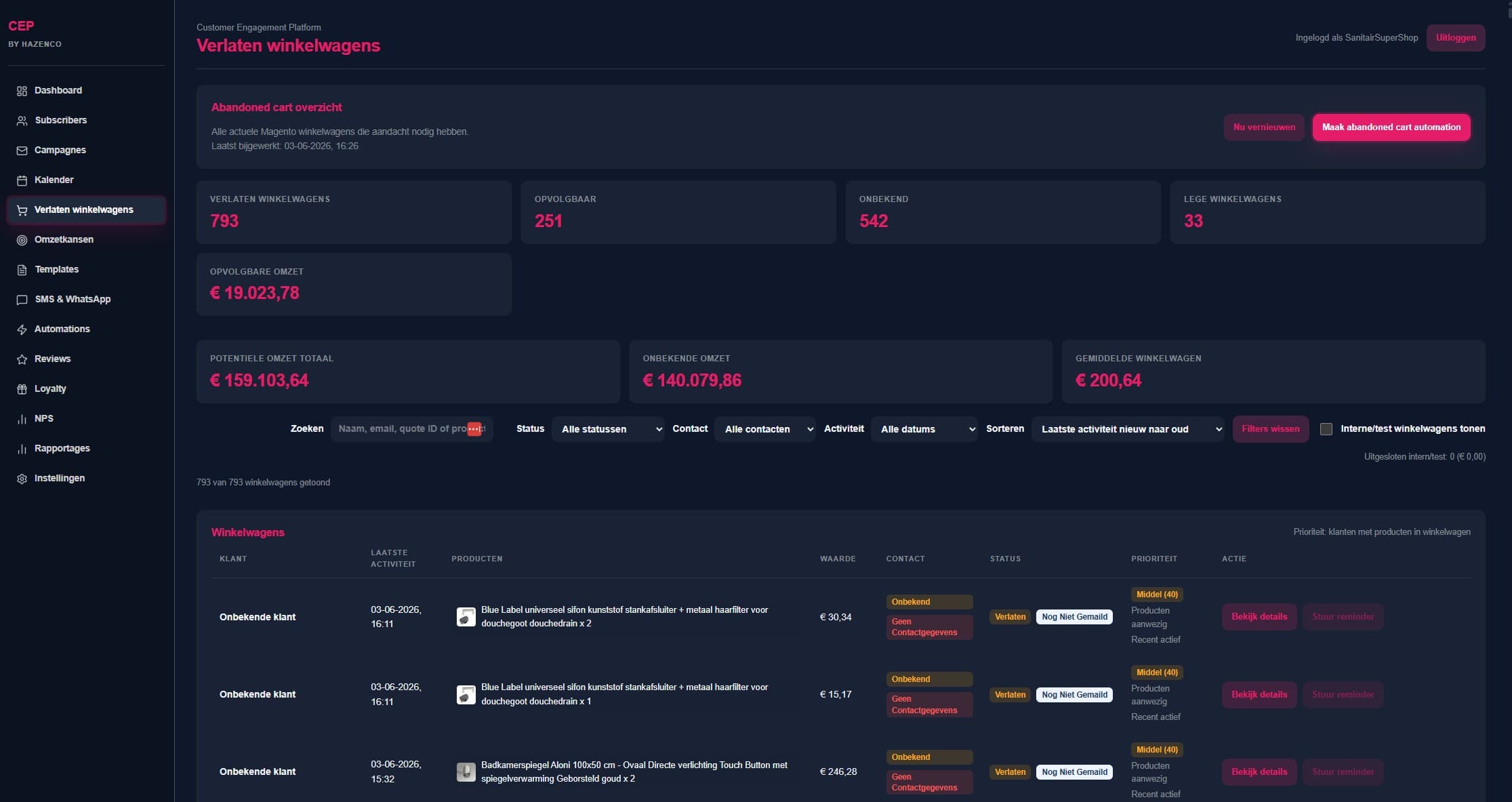This screenshot has width=1512, height=802.
Task: Click the Automations lightning bolt icon
Action: 22,329
